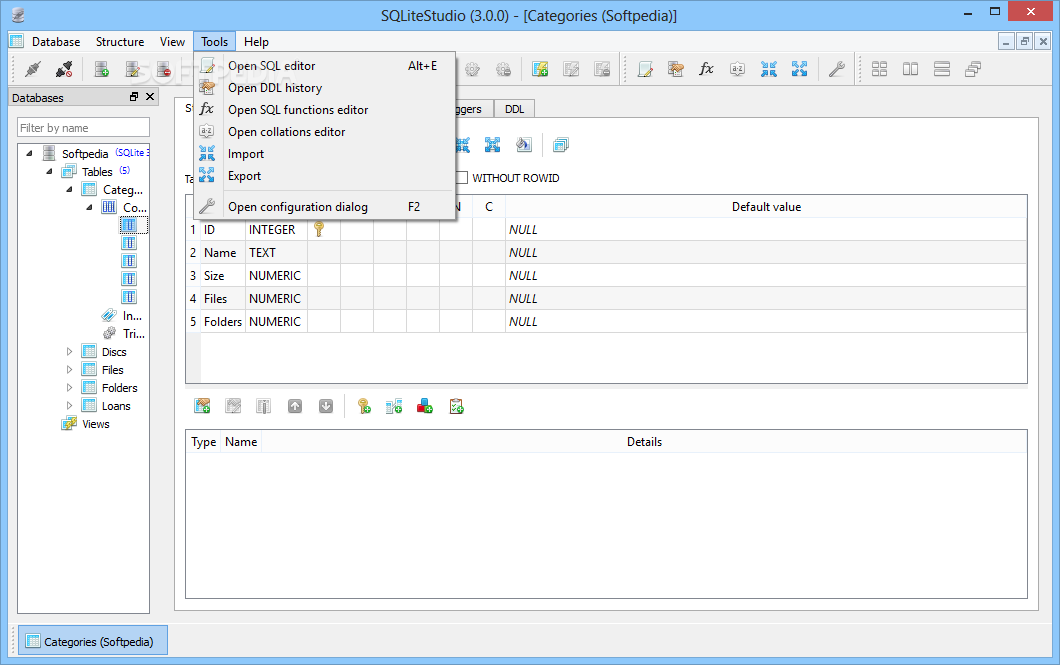Image resolution: width=1060 pixels, height=665 pixels.
Task: Collapse the Tables node arrow
Action: point(49,172)
